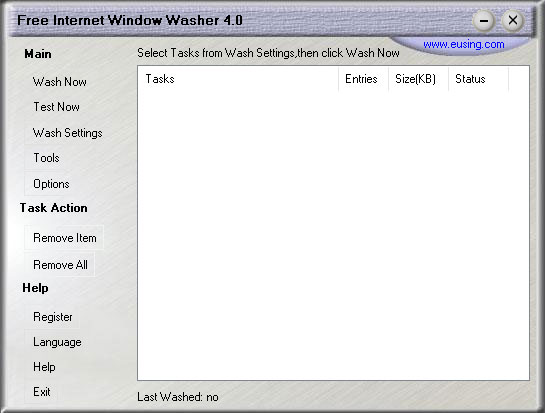This screenshot has width=545, height=413.
Task: Open the Tools section
Action: pyautogui.click(x=46, y=158)
